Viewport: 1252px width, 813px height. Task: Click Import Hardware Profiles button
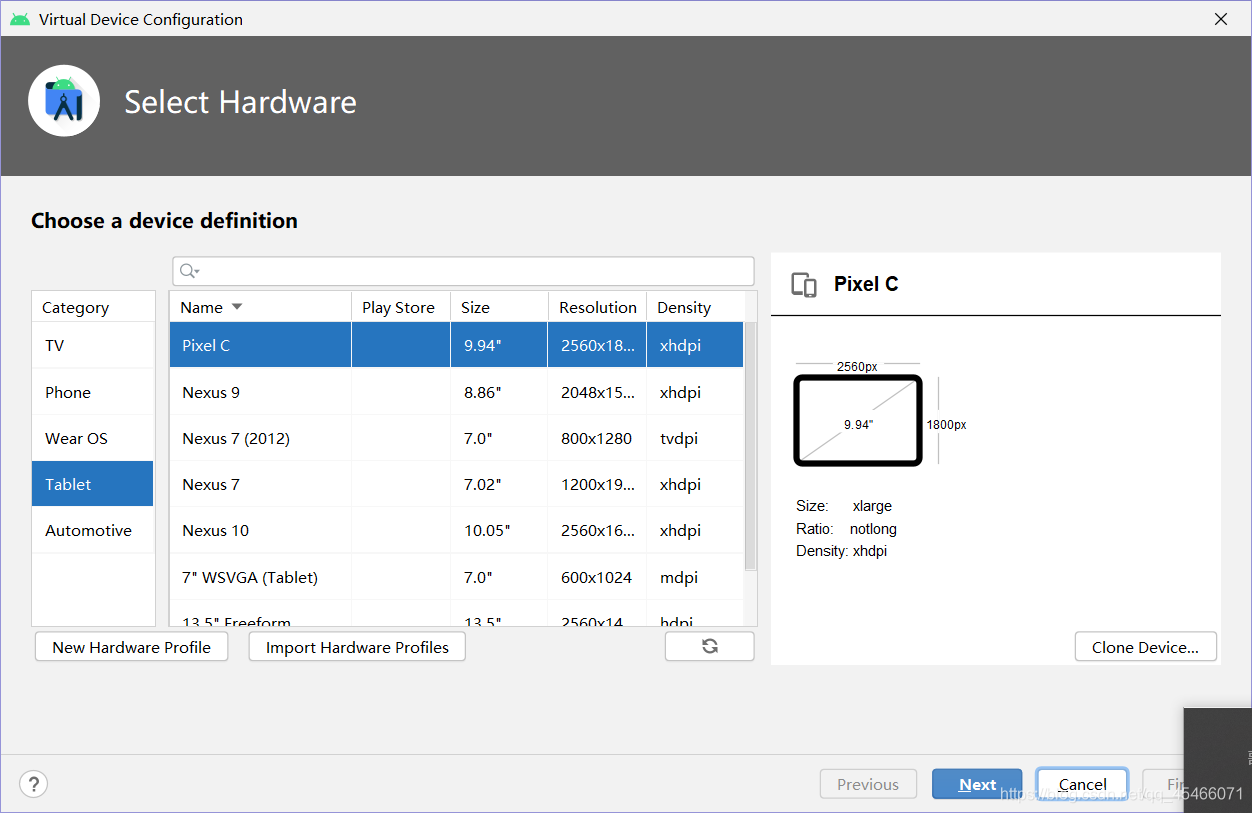click(357, 647)
